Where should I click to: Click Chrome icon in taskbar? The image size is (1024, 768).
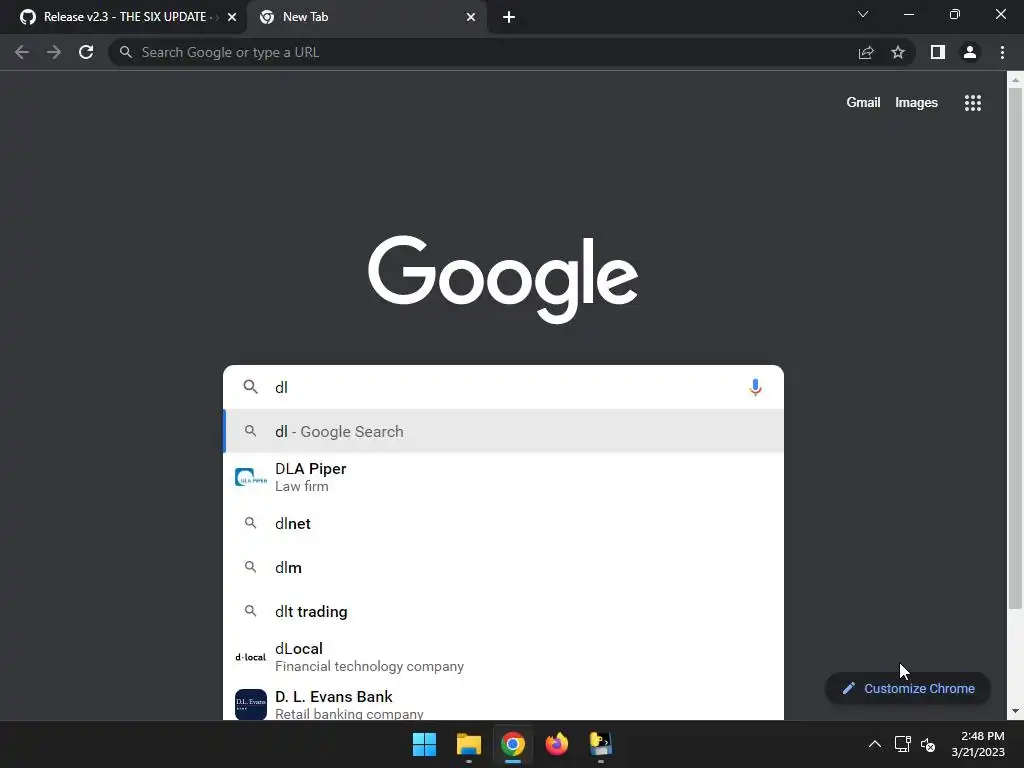(513, 744)
